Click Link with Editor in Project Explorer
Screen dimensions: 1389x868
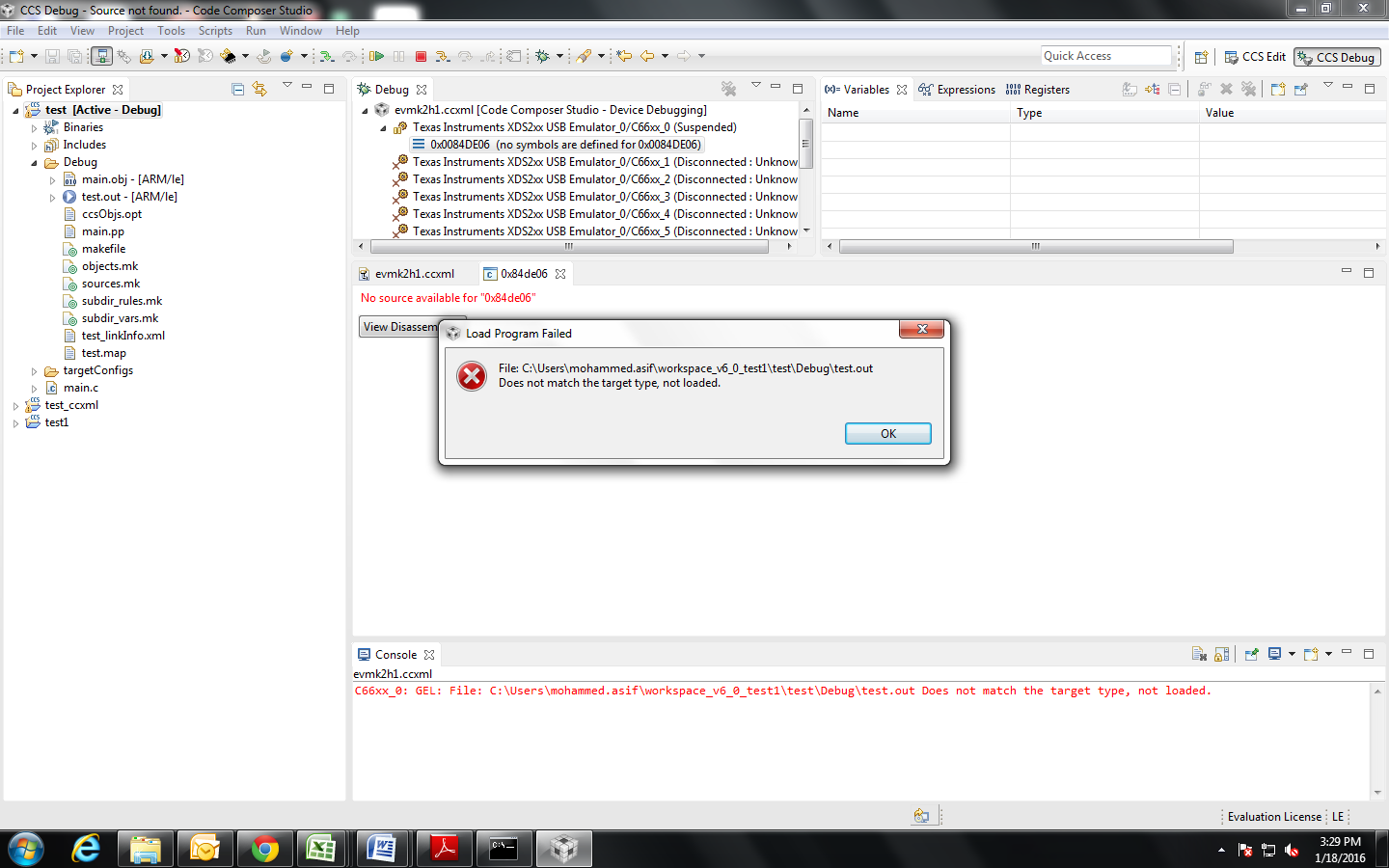[x=259, y=89]
